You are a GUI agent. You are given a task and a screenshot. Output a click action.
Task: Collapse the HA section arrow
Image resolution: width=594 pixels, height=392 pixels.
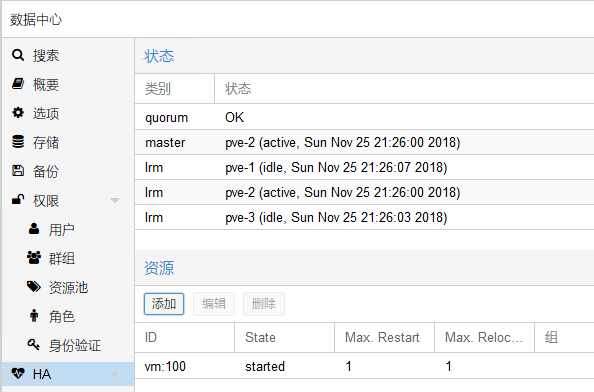115,374
